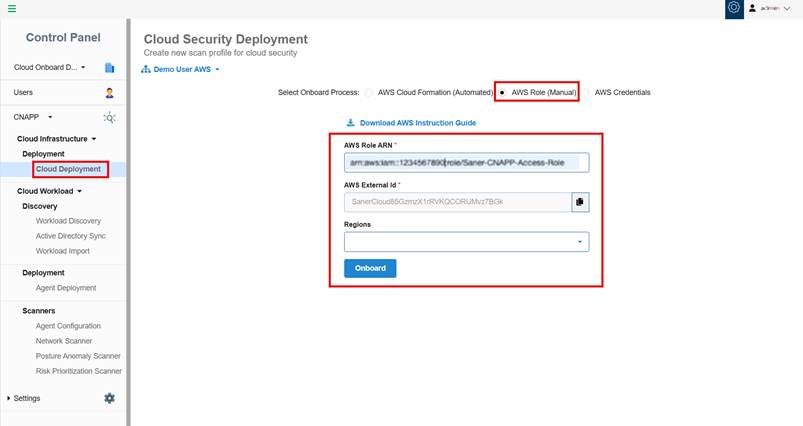
Task: Open Posture Anomaly Scanner page
Action: (x=78, y=356)
